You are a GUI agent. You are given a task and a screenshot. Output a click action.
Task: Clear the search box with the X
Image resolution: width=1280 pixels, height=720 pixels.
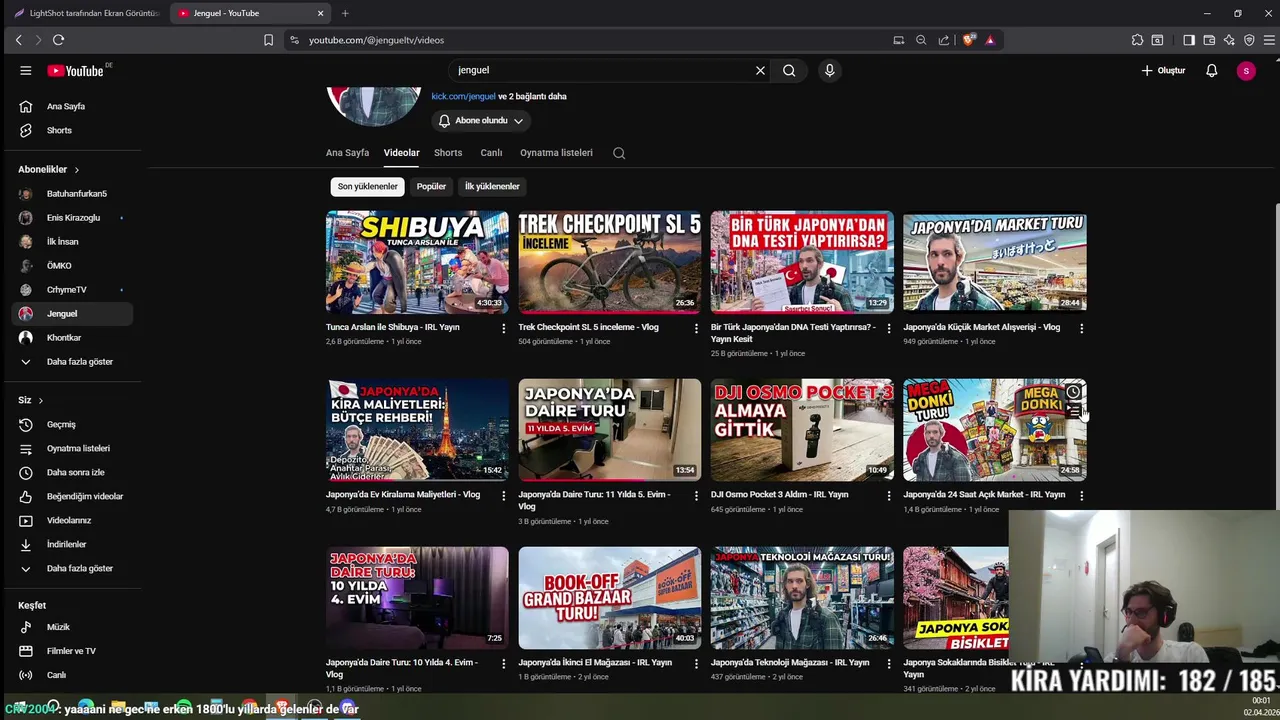(760, 70)
